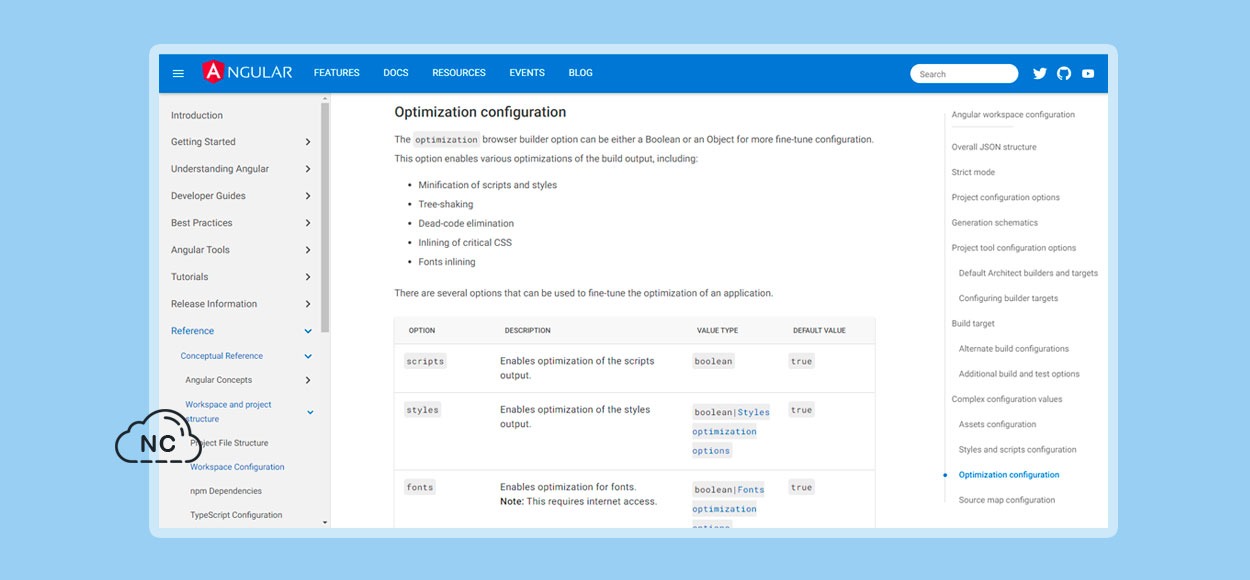The width and height of the screenshot is (1250, 580).
Task: Expand the Angular Concepts chevron
Action: pyautogui.click(x=308, y=380)
